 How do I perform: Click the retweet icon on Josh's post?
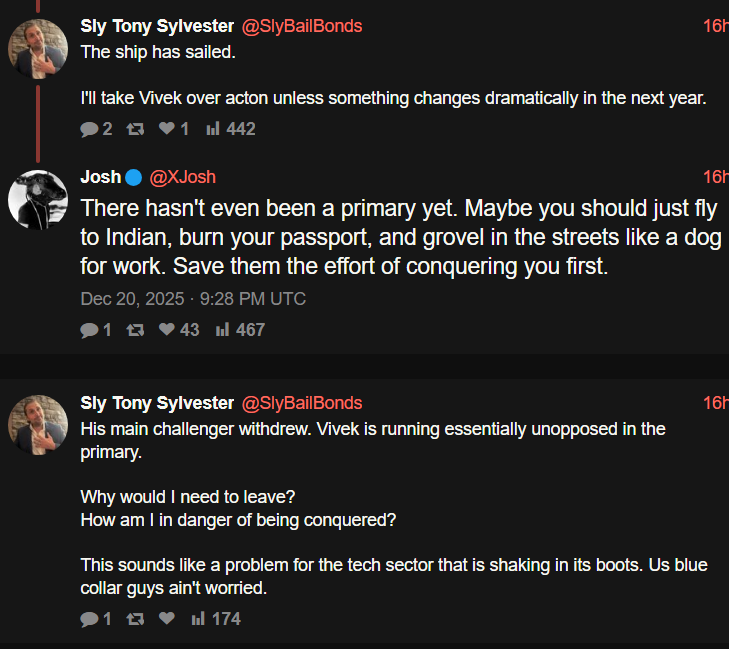(x=136, y=330)
